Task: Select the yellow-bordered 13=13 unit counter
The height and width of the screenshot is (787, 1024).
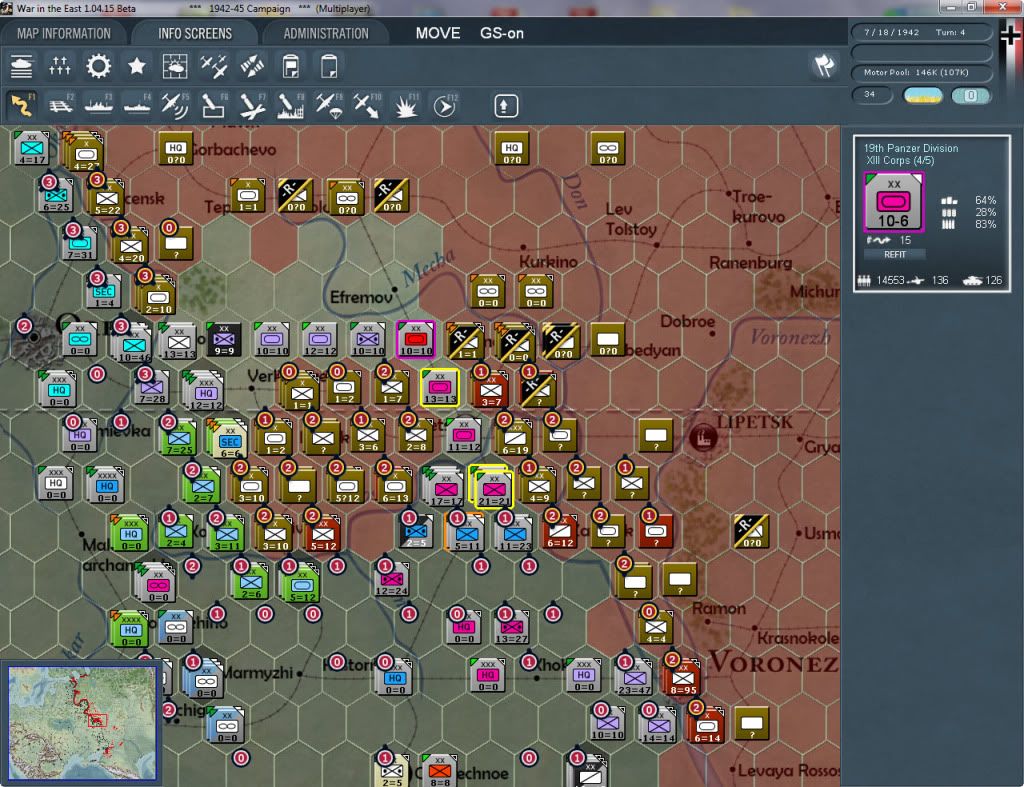Action: pos(440,387)
